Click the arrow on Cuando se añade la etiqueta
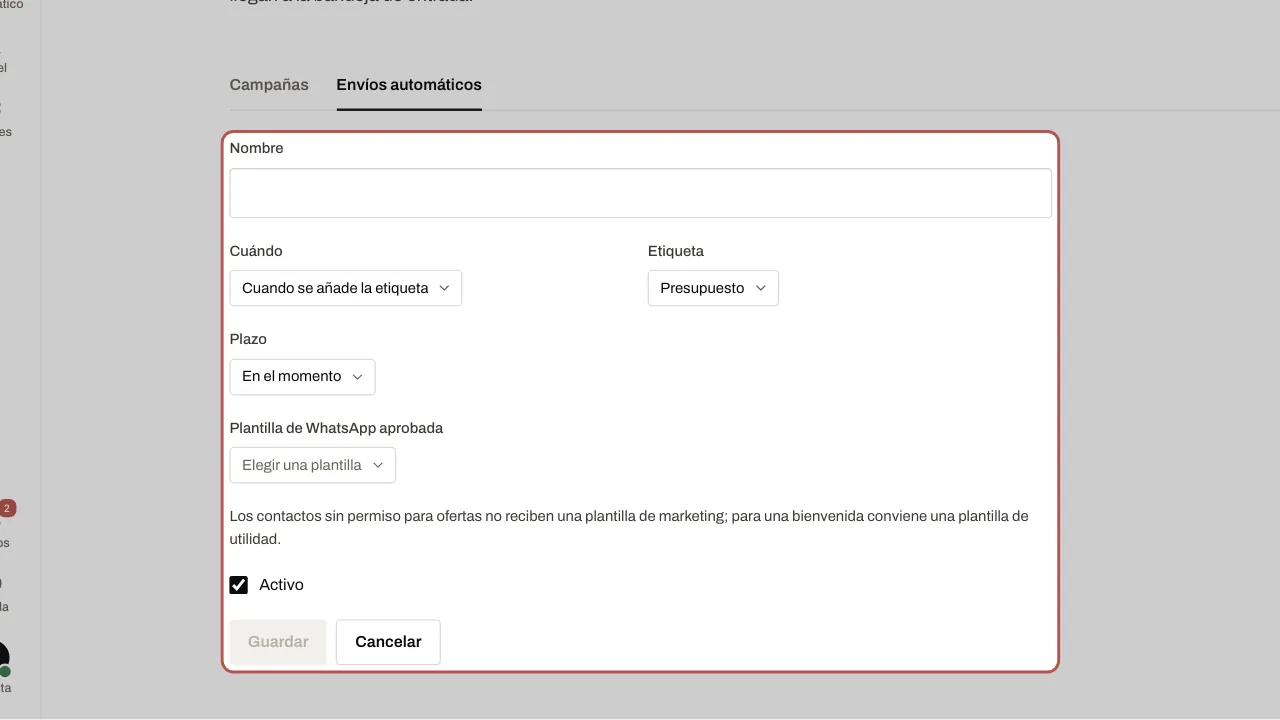Viewport: 1280px width, 720px height. [444, 288]
